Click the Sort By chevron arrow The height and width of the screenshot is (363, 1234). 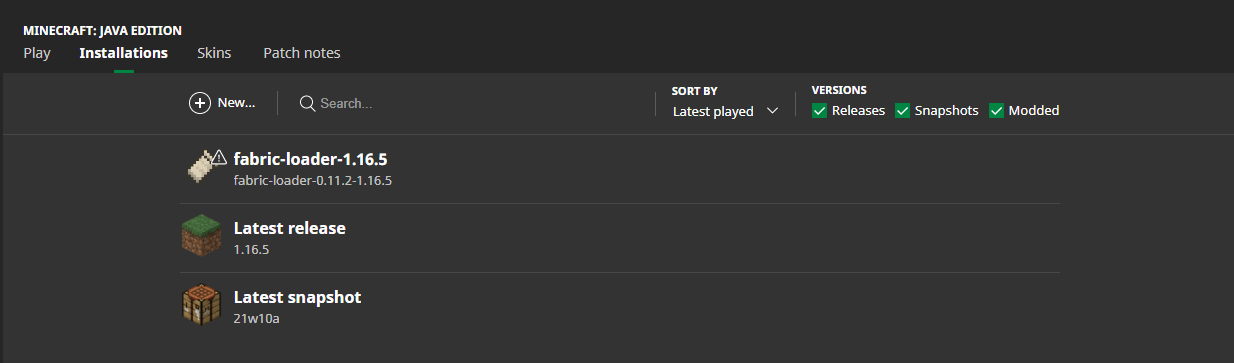coord(772,111)
